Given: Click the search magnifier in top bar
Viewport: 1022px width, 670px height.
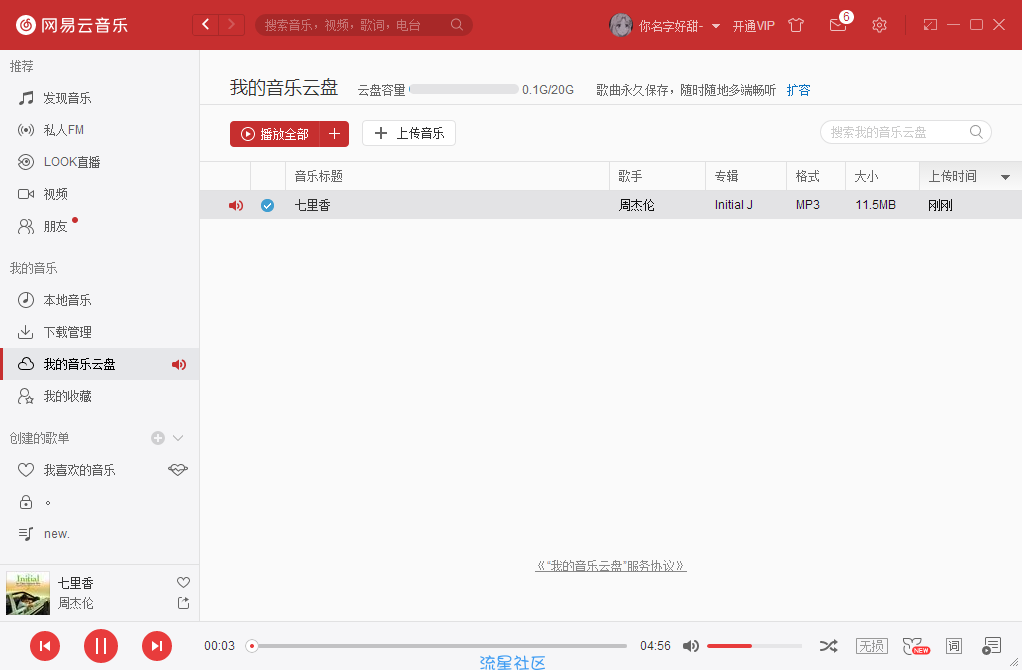Looking at the screenshot, I should click(x=457, y=25).
